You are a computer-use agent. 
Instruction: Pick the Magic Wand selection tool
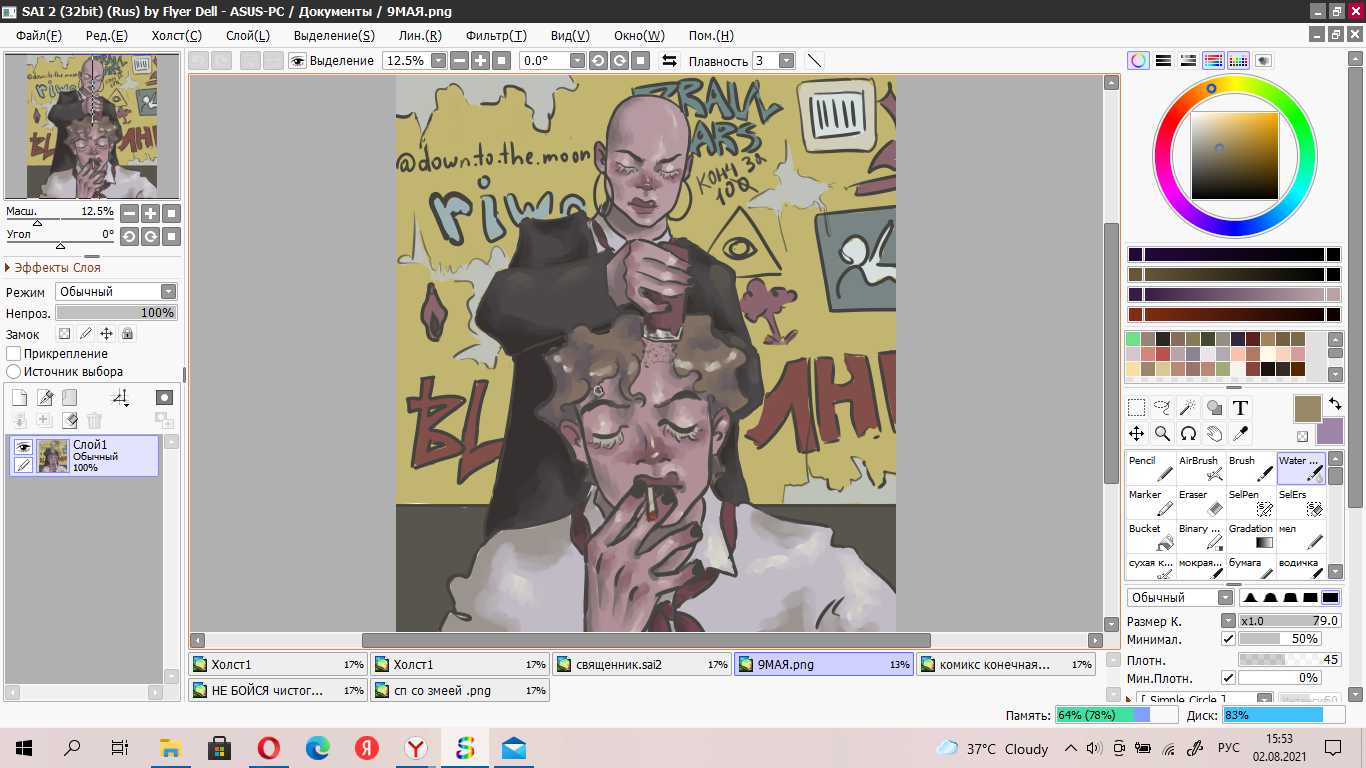(x=1188, y=408)
